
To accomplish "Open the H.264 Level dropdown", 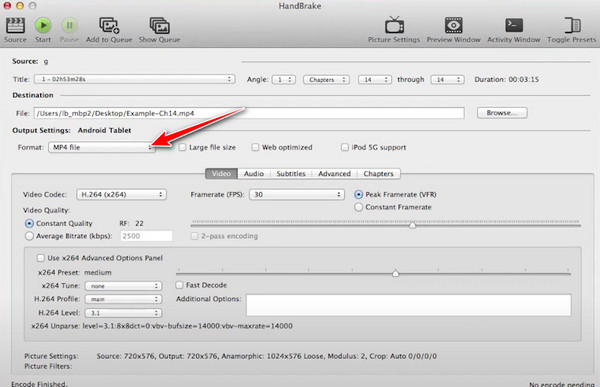I will [x=123, y=313].
